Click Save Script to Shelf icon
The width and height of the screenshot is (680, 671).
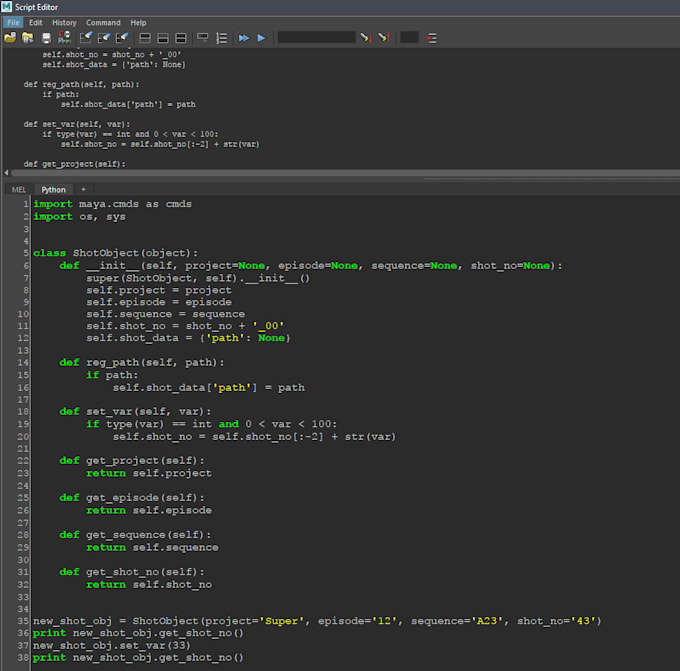click(64, 38)
